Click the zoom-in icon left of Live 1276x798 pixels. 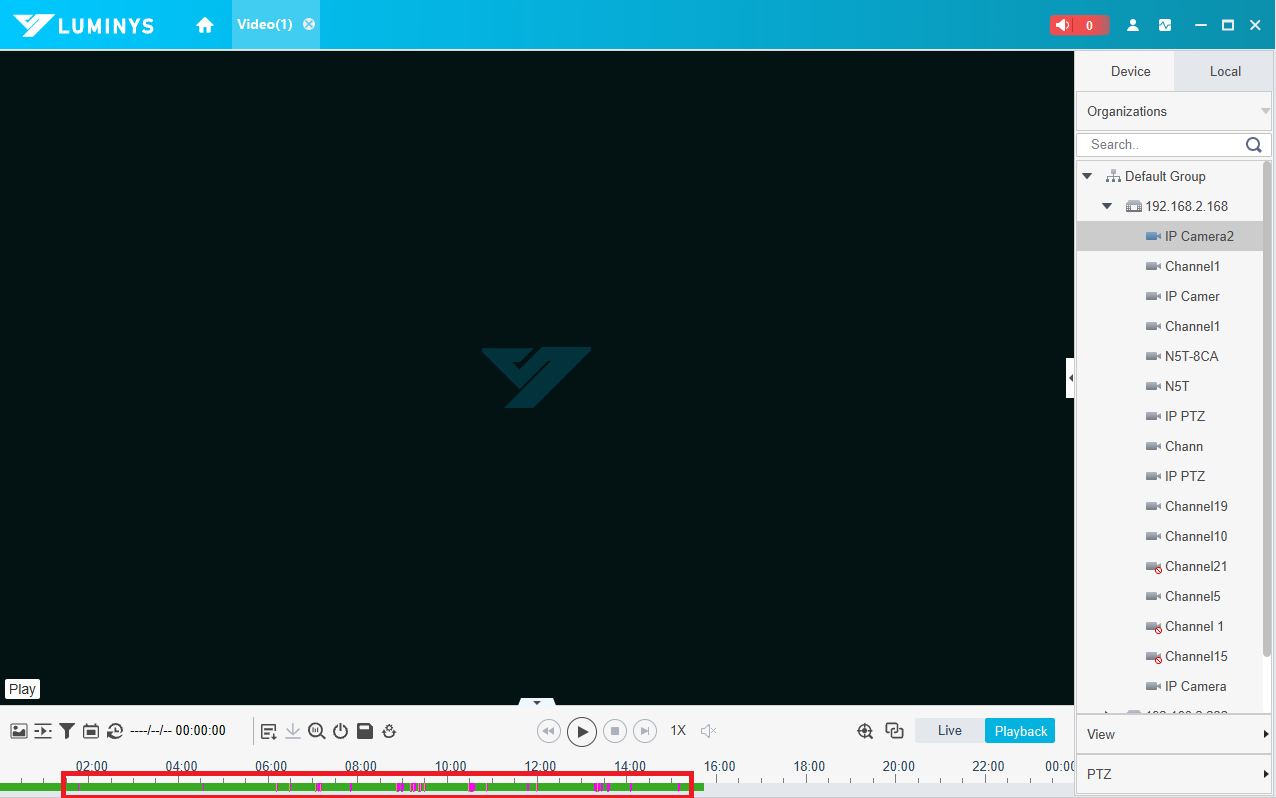[866, 731]
